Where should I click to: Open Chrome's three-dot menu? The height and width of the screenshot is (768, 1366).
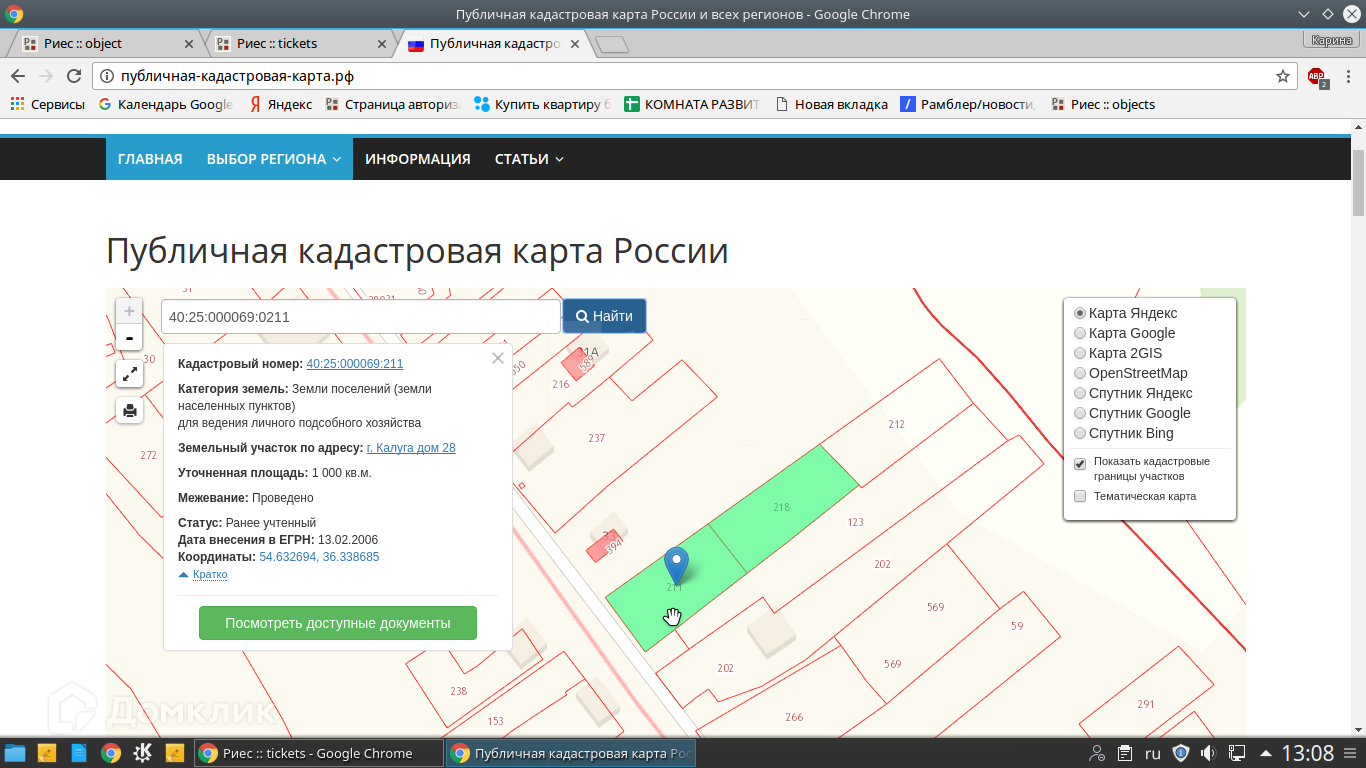pos(1349,76)
